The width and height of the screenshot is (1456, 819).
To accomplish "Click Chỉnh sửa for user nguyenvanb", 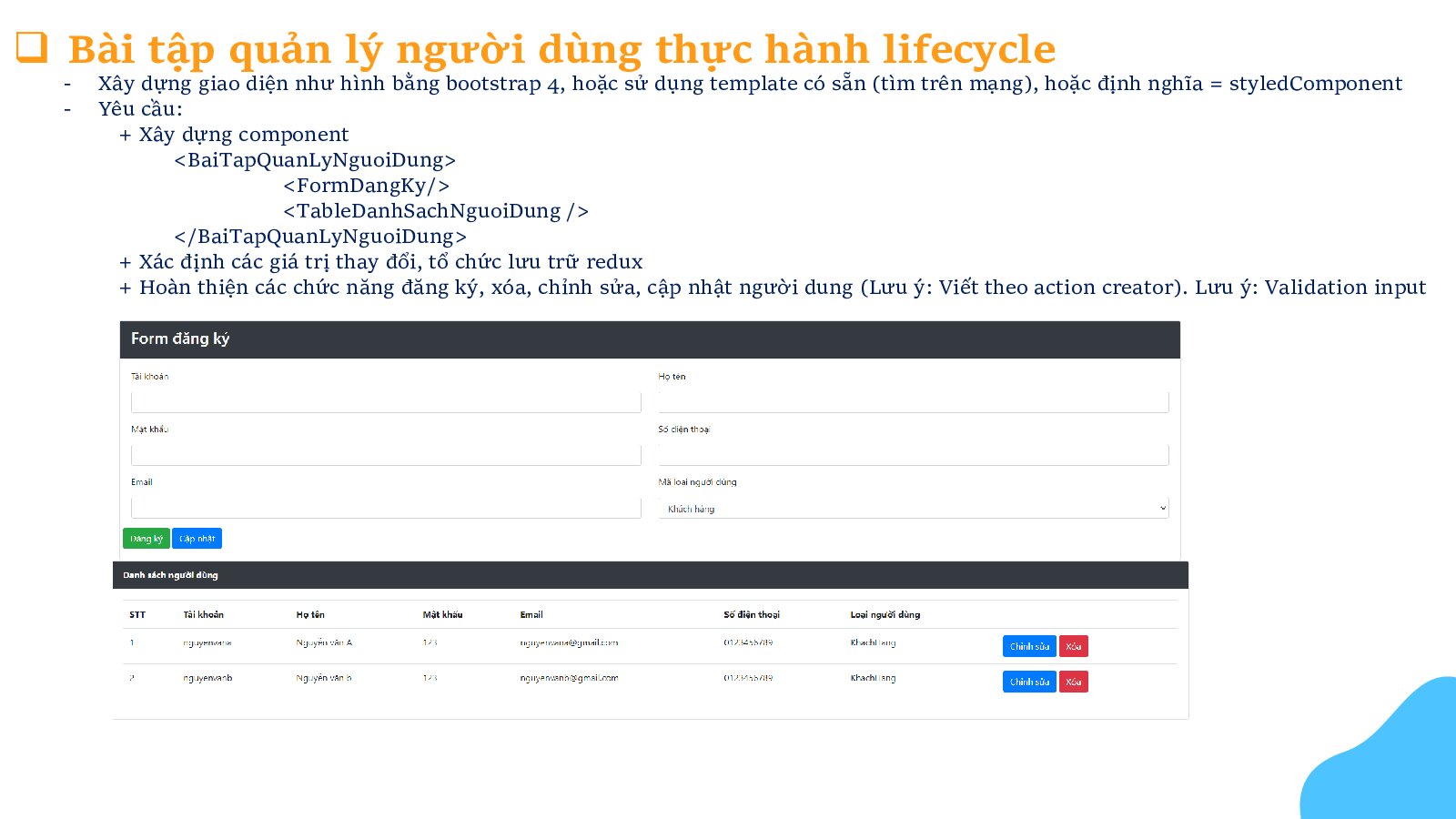I will [1029, 682].
